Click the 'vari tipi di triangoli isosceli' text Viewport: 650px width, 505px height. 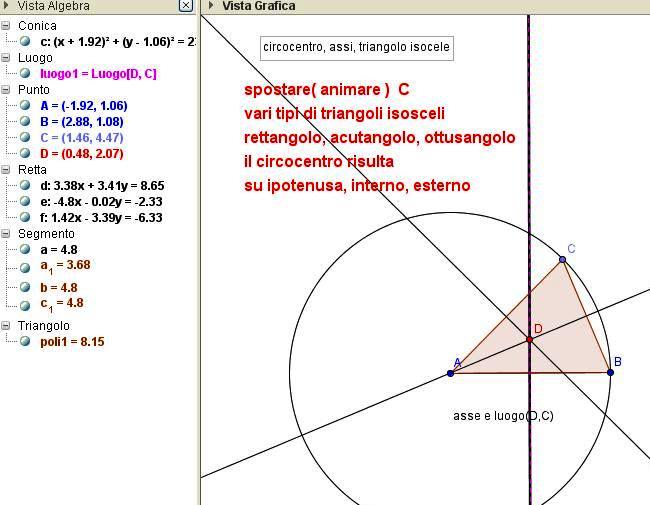pyautogui.click(x=344, y=114)
